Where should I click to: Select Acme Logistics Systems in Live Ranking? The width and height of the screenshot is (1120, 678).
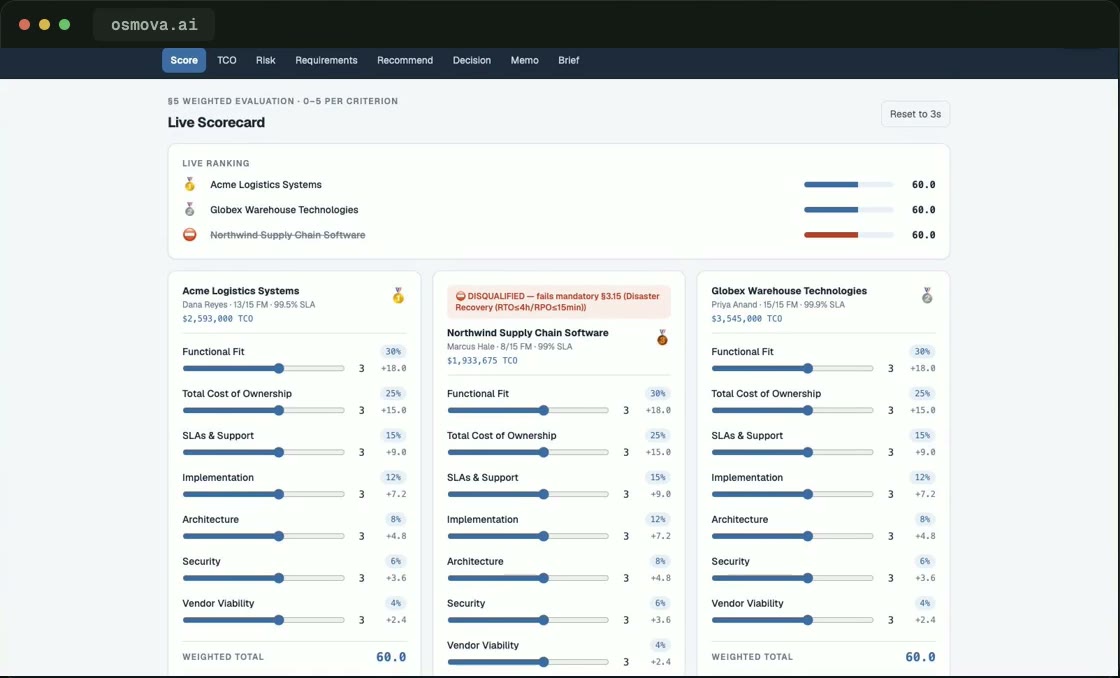266,184
